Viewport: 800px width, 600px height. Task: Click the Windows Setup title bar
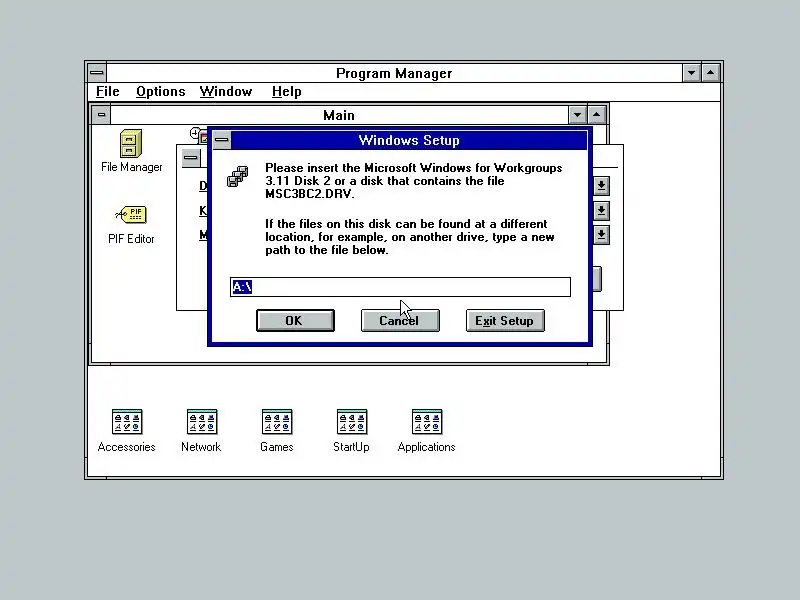tap(409, 140)
